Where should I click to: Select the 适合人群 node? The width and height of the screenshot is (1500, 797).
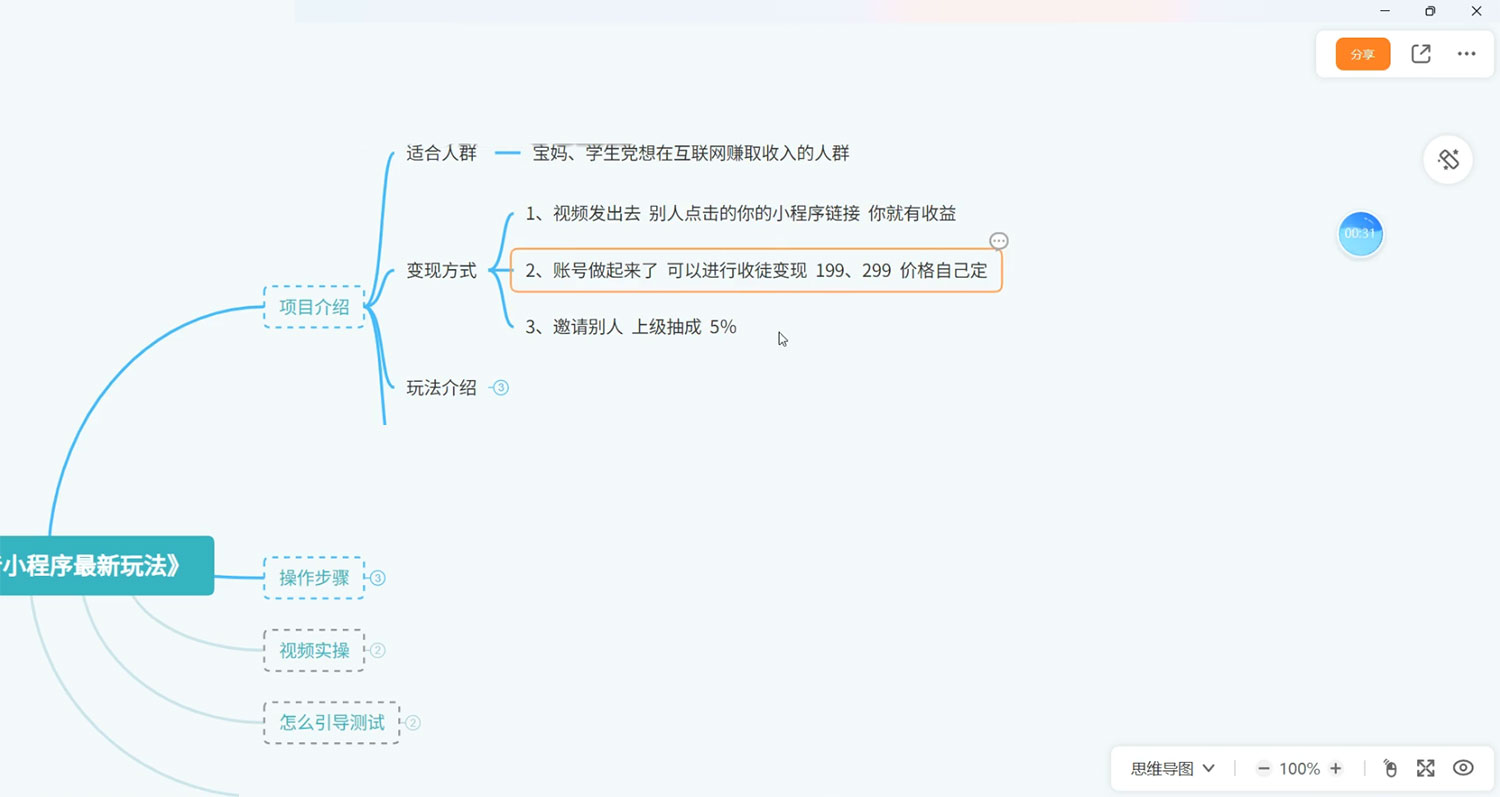tap(440, 153)
